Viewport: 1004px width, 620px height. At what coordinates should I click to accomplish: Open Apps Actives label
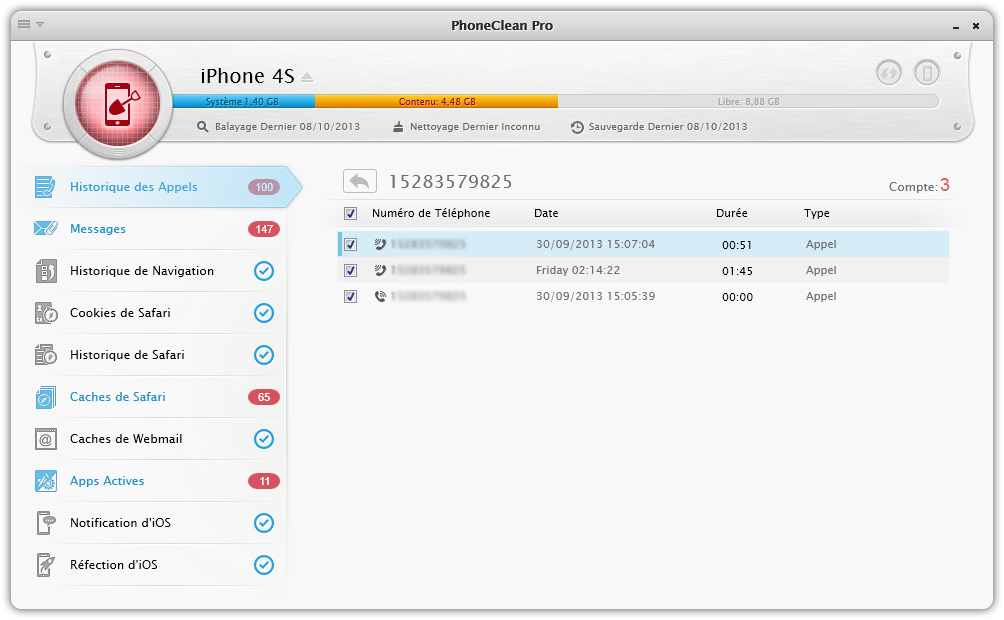(107, 481)
